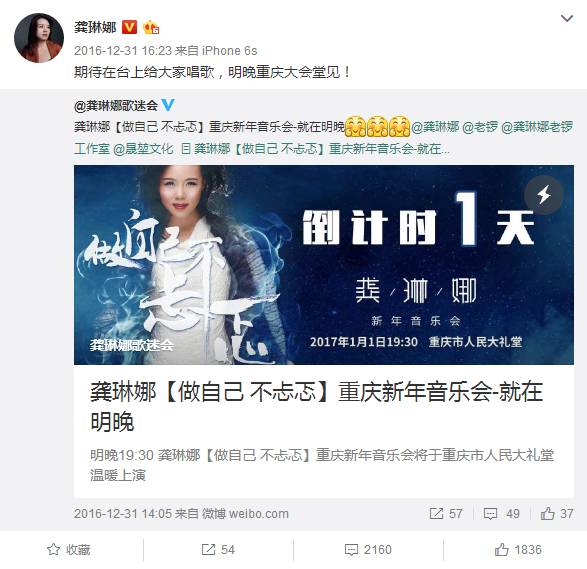The height and width of the screenshot is (569, 587).
Task: Click the blue V badge beside 龚琳娜歌迷会
Action: pyautogui.click(x=168, y=105)
